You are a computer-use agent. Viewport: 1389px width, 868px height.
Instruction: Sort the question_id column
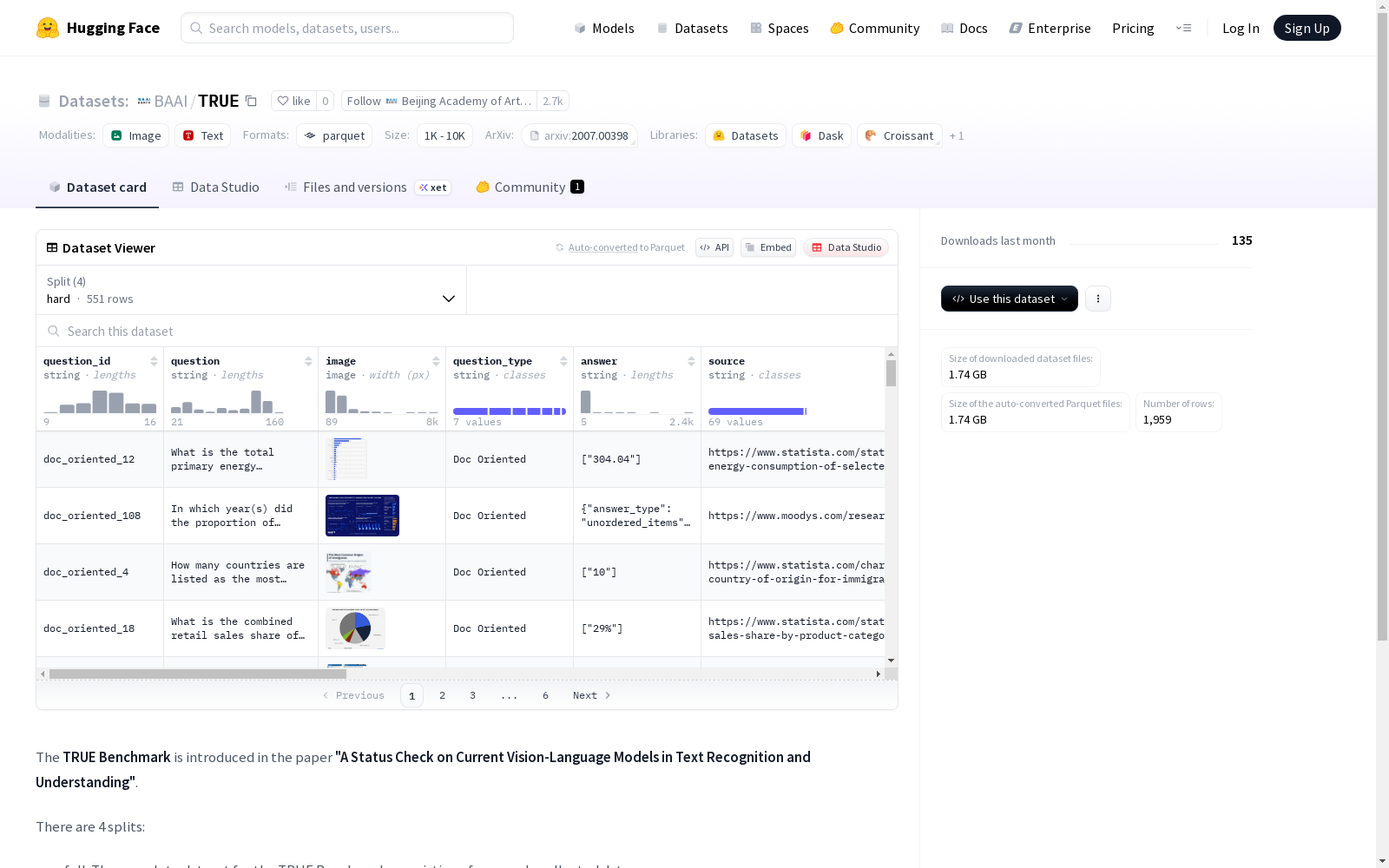(x=154, y=361)
